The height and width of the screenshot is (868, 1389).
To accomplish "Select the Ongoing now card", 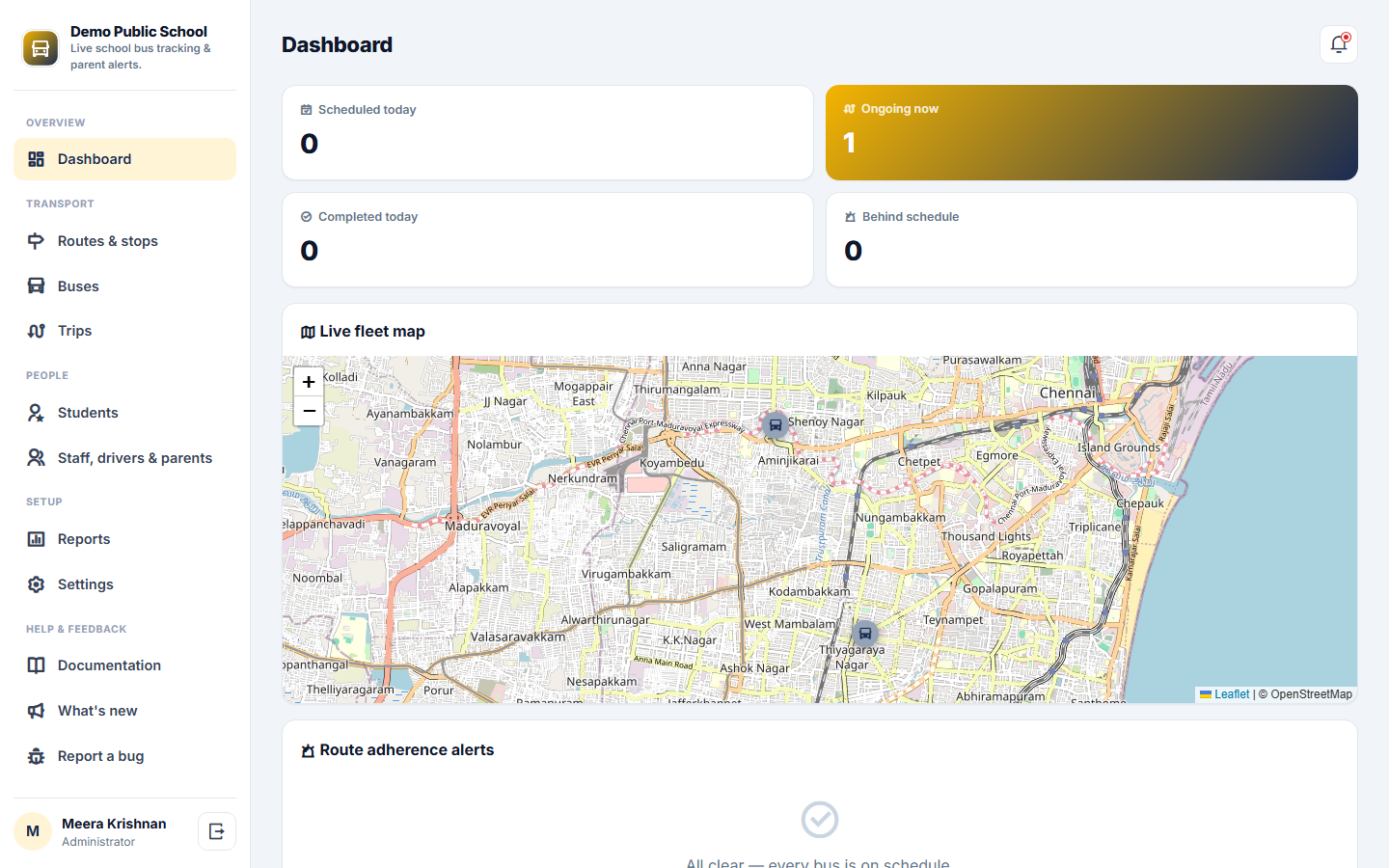I will pyautogui.click(x=1092, y=132).
